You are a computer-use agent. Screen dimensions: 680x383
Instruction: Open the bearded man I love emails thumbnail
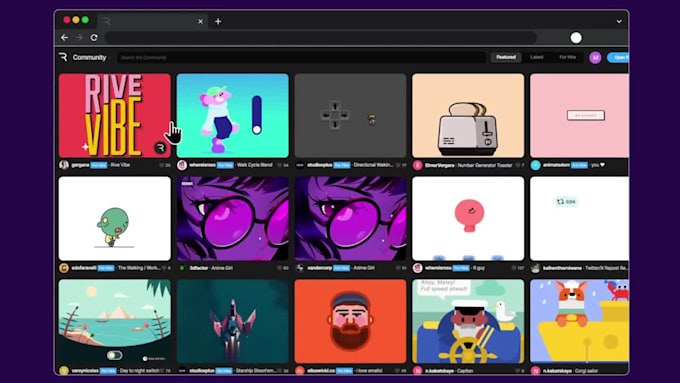(350, 321)
